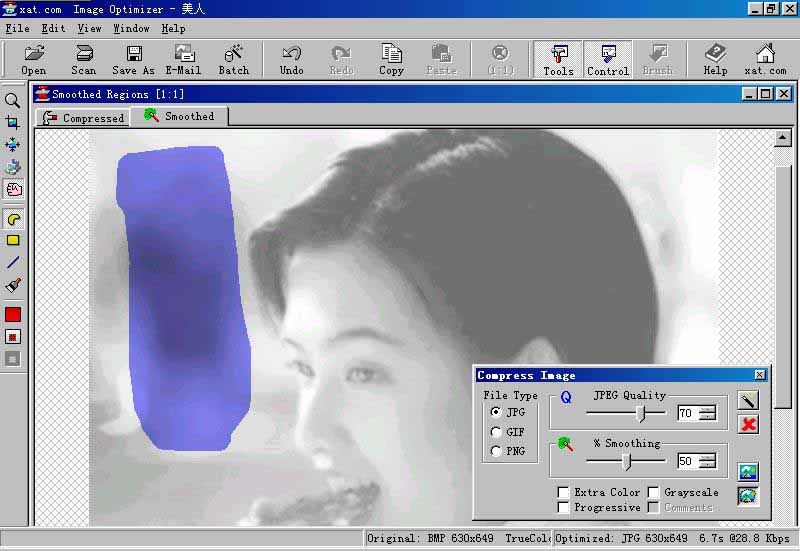Click the Copy toolbar icon
This screenshot has height=551, width=800.
(391, 60)
